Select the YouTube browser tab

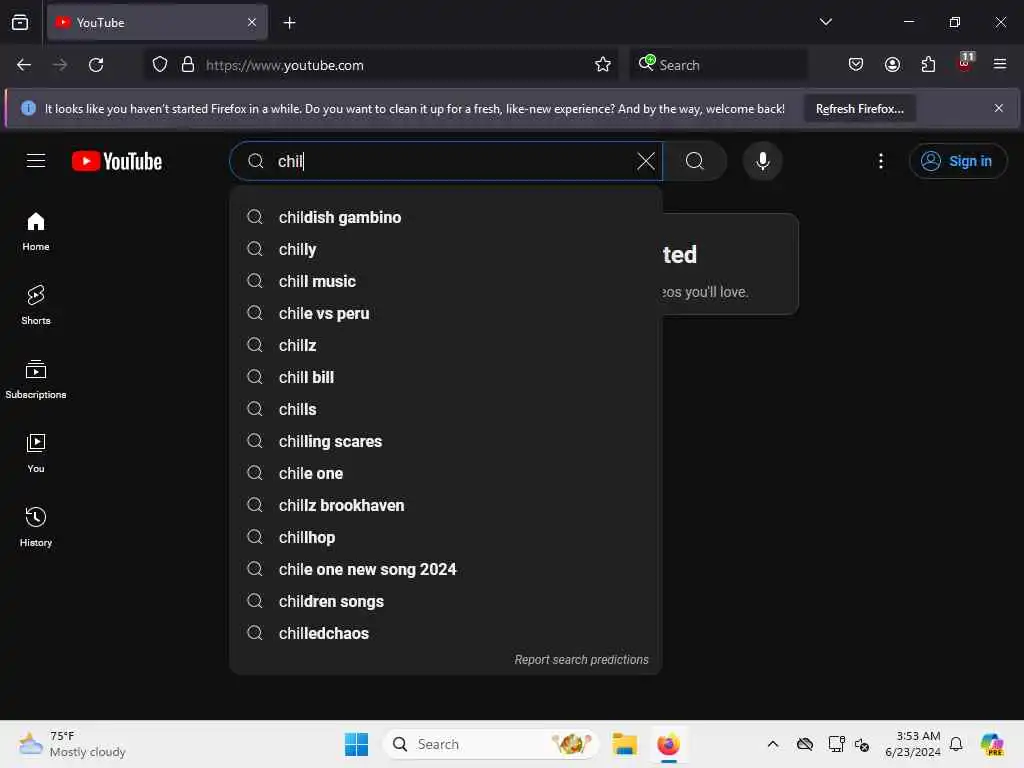[157, 23]
